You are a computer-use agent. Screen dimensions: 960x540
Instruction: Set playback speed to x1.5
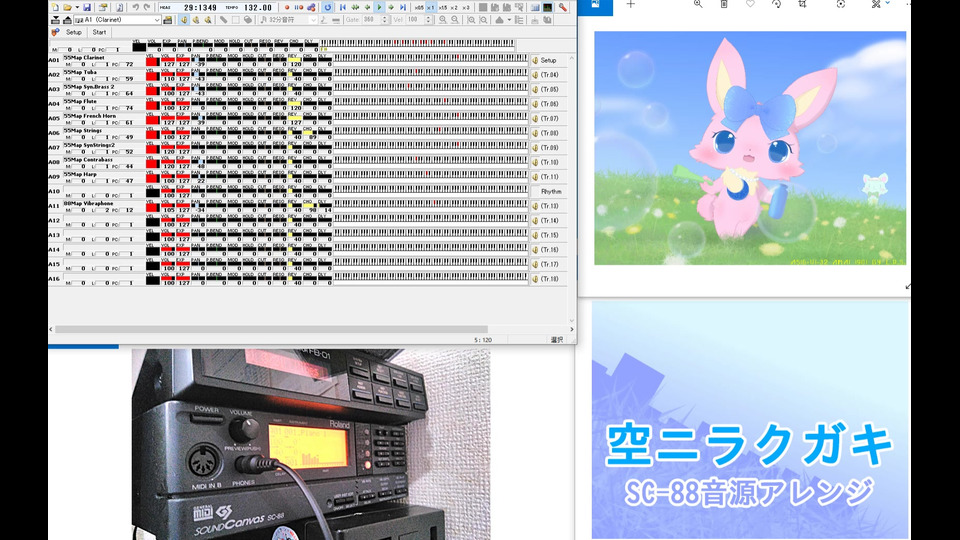point(443,7)
